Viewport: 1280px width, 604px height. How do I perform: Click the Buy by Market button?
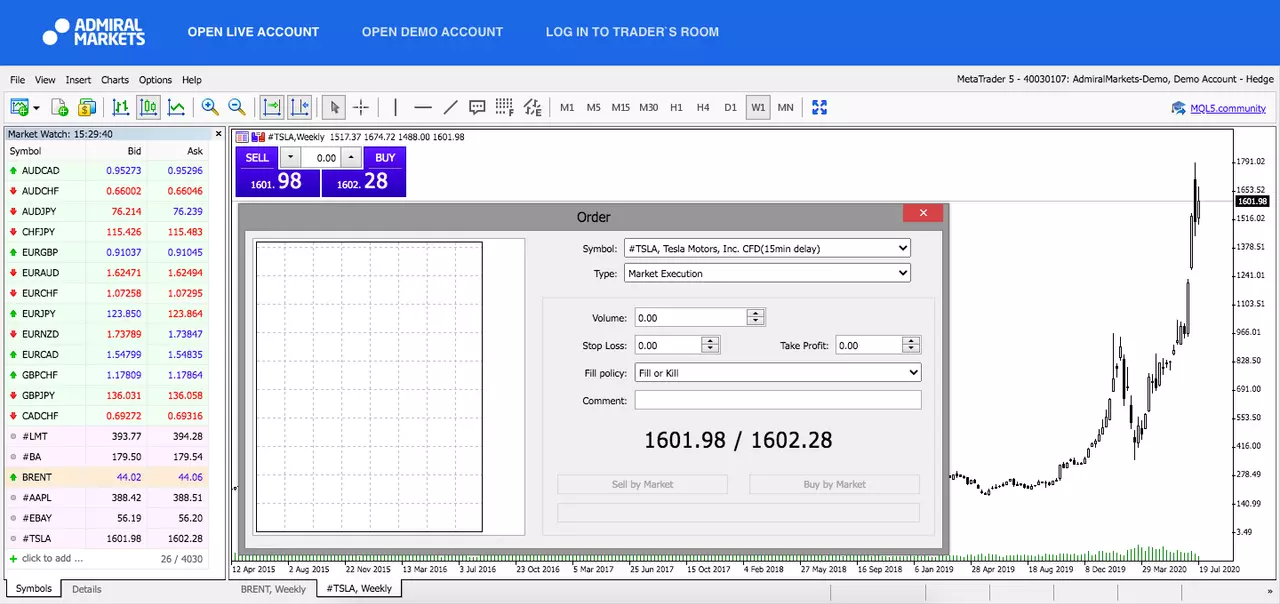pyautogui.click(x=834, y=484)
